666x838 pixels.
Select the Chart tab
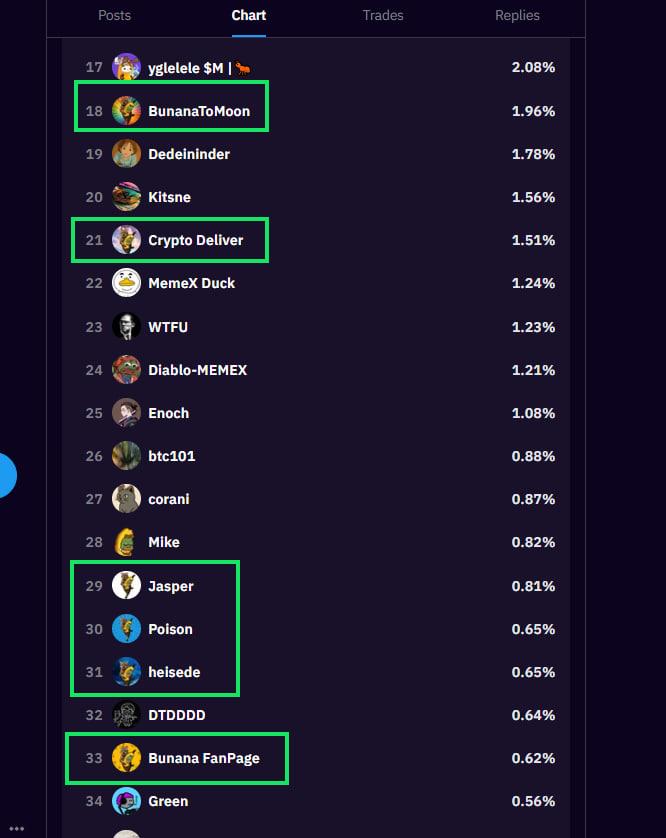249,16
